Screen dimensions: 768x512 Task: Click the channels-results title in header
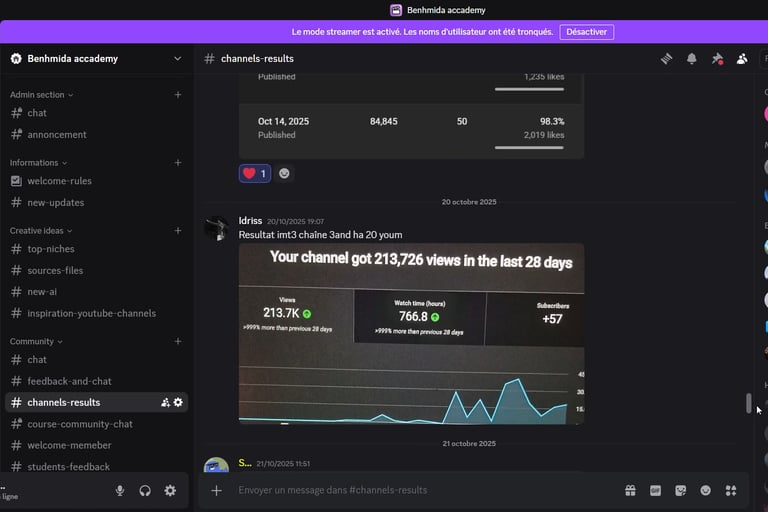pos(257,59)
